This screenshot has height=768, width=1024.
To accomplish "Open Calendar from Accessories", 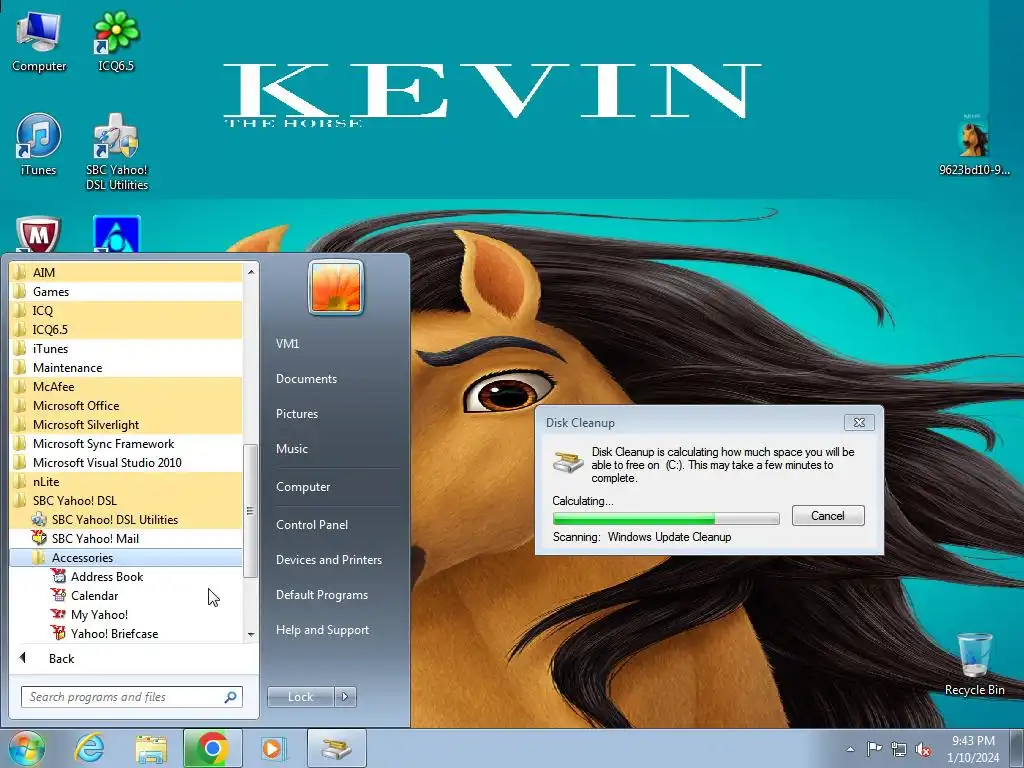I will coord(126,595).
